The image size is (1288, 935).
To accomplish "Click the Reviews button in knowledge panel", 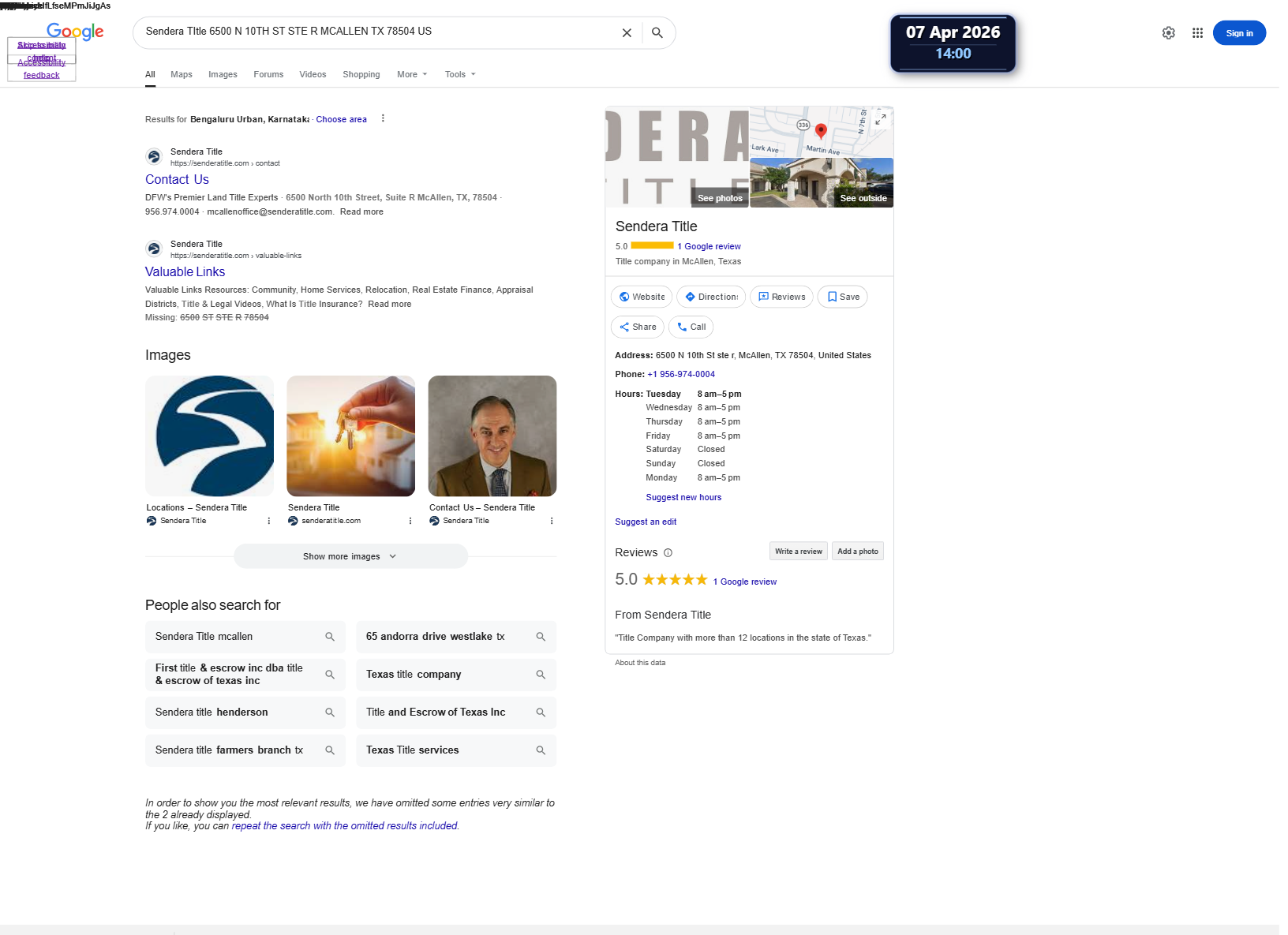I will (x=781, y=297).
